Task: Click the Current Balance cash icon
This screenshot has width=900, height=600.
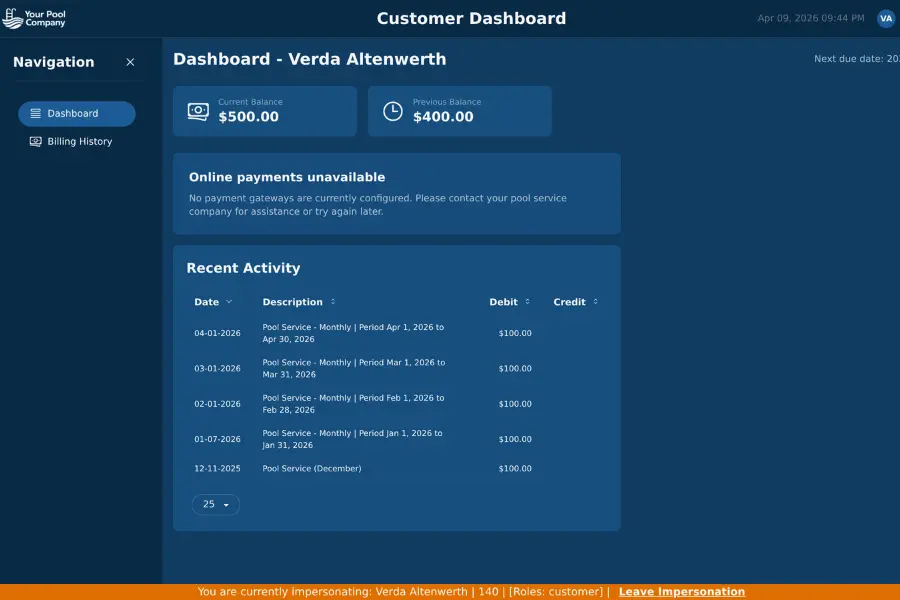Action: 198,111
